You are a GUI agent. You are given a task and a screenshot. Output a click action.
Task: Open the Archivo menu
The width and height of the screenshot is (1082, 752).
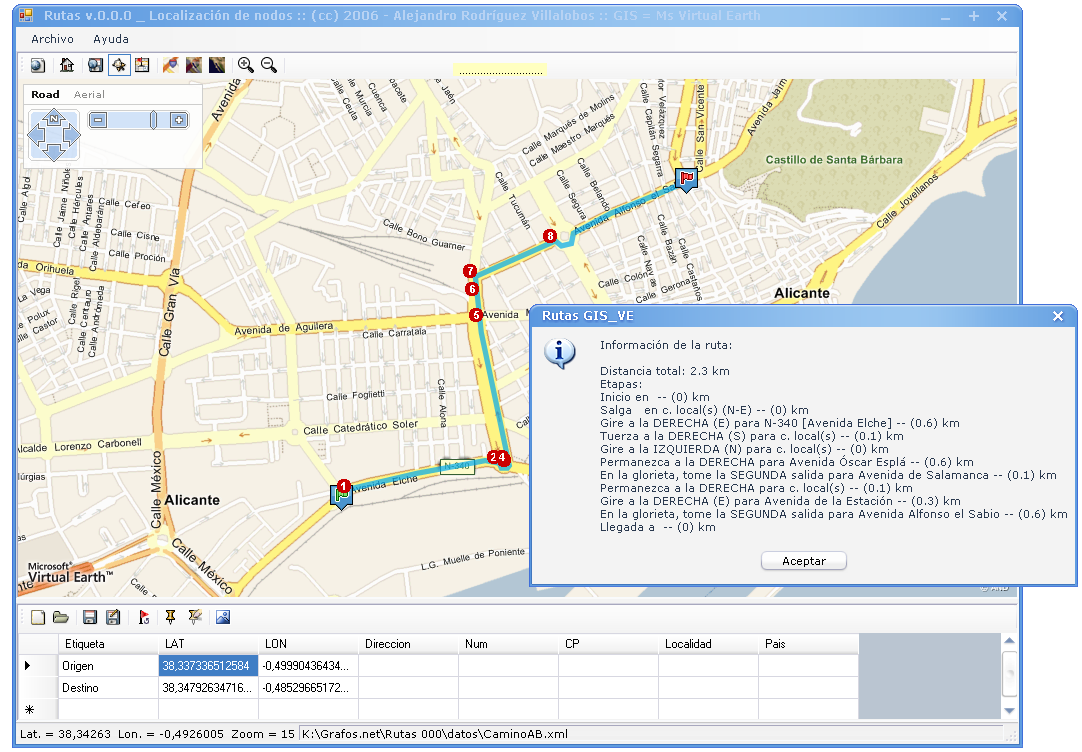pyautogui.click(x=52, y=39)
